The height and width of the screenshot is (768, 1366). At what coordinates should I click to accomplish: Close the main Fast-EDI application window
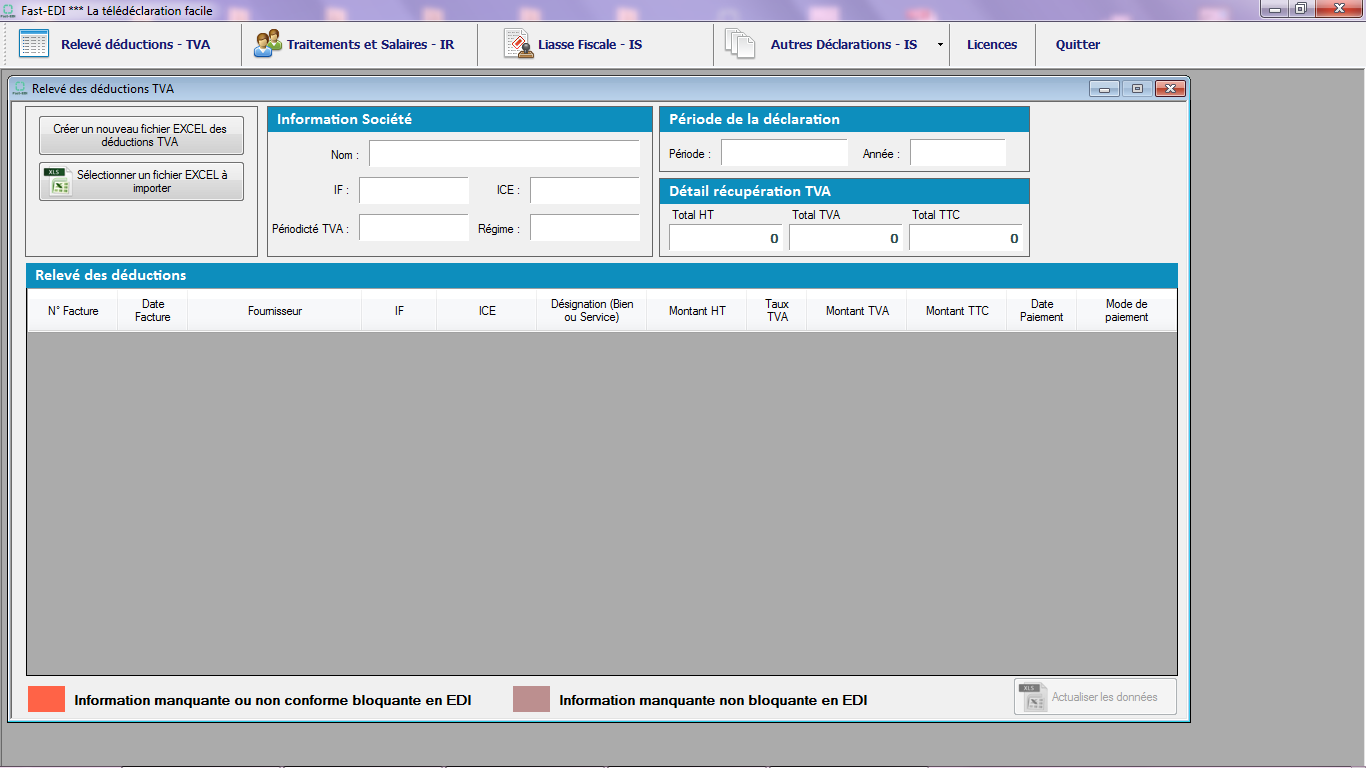[x=1338, y=9]
